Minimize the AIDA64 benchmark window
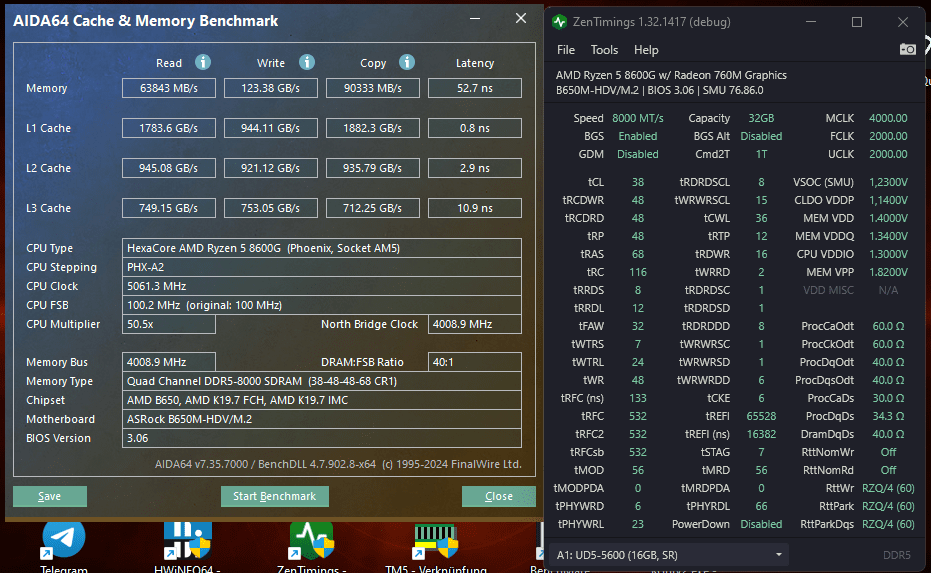 [475, 18]
